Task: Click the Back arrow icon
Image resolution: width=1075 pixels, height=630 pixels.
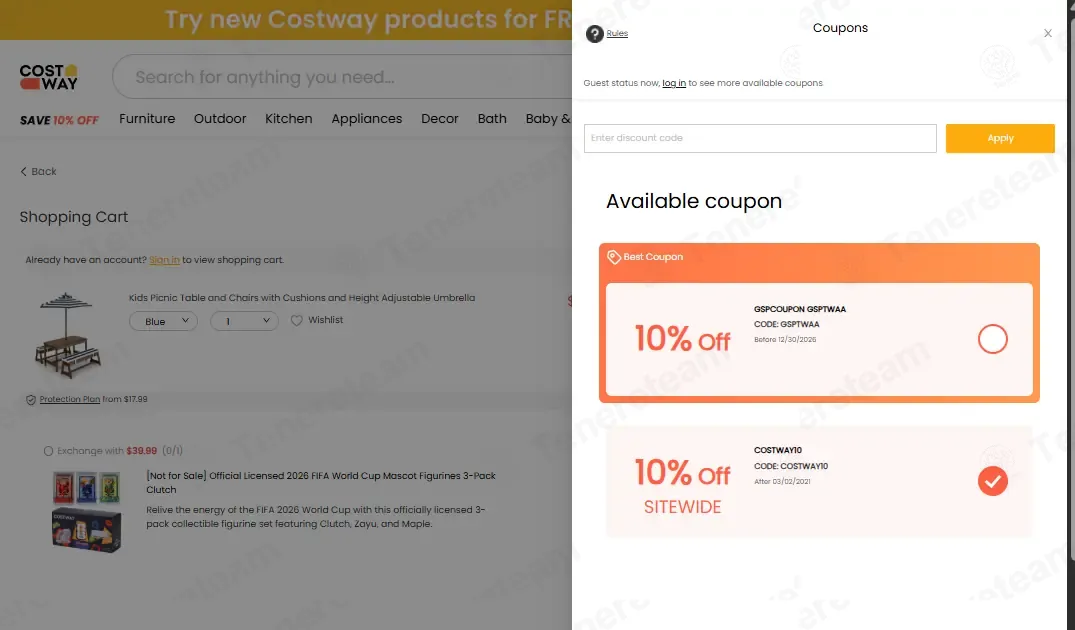Action: pyautogui.click(x=23, y=171)
